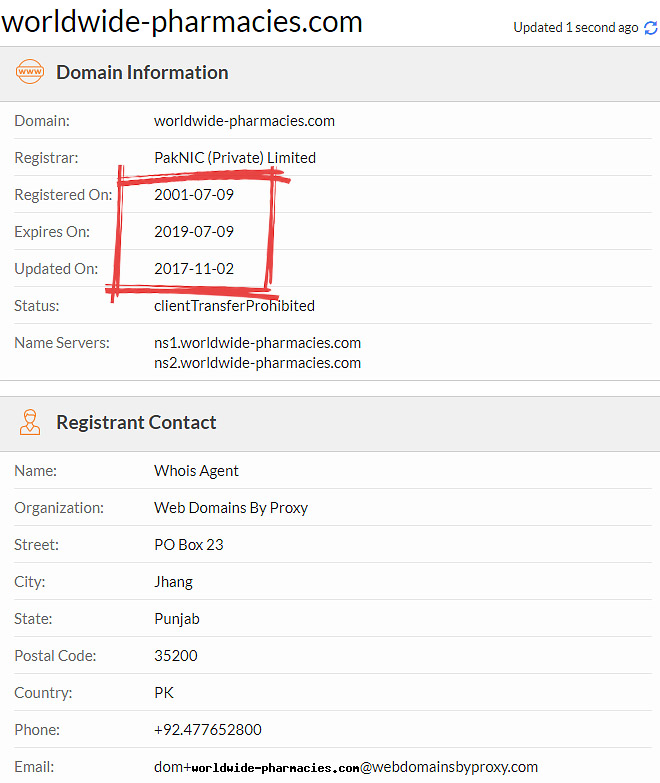Click the blue refresh icon
The width and height of the screenshot is (660, 783).
click(x=651, y=28)
